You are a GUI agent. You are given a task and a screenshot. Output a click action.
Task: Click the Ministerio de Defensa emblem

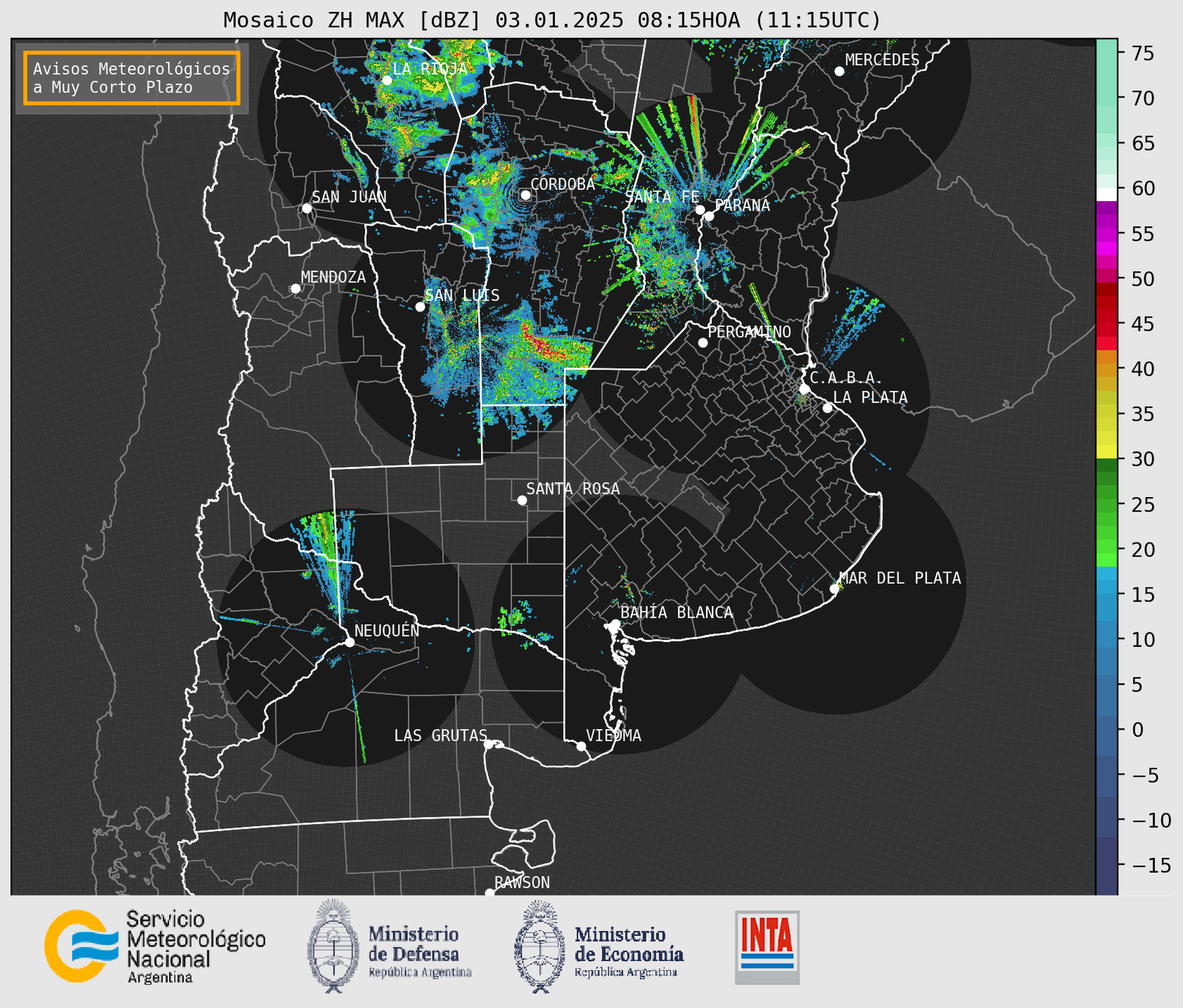coord(332,946)
